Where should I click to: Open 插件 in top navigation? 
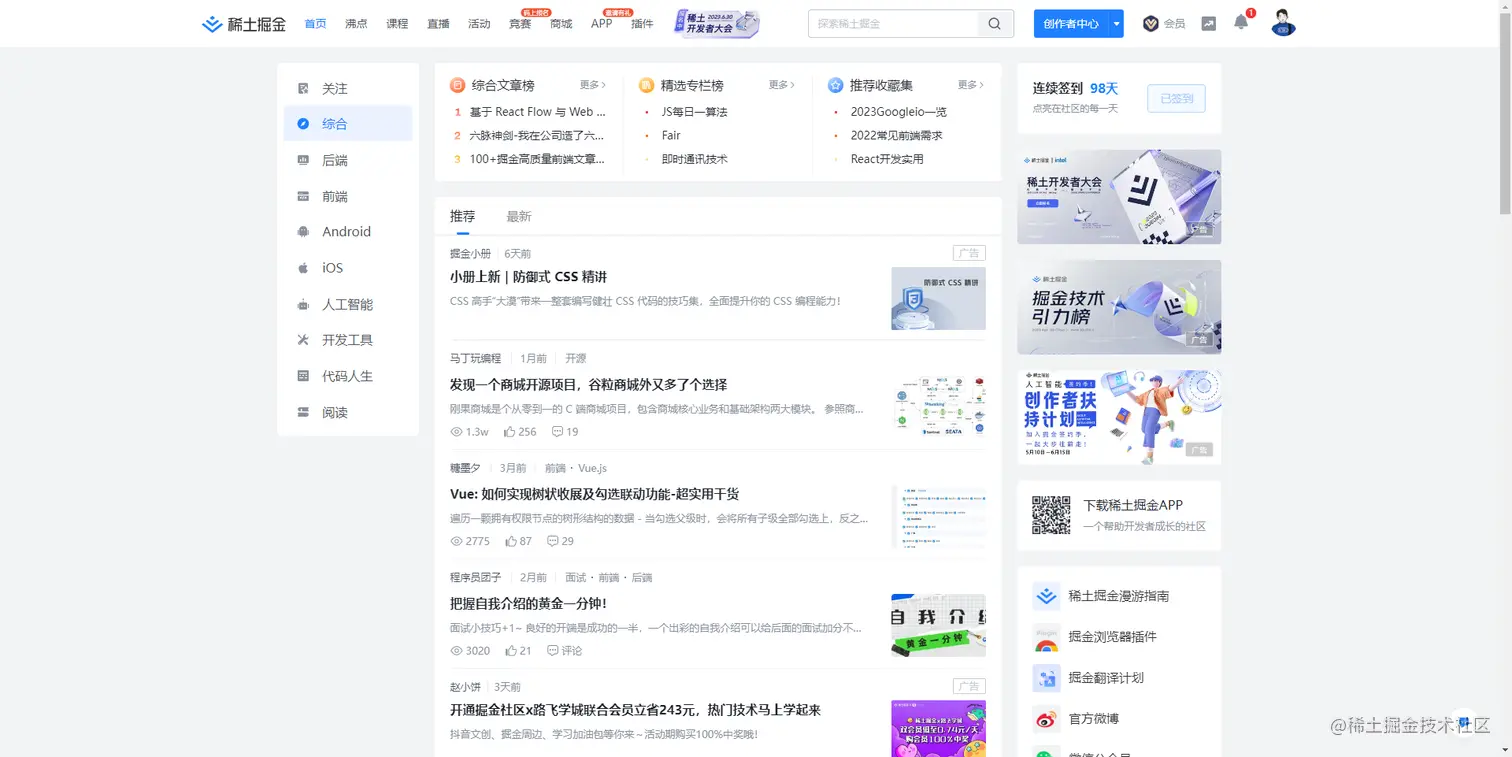pyautogui.click(x=642, y=24)
